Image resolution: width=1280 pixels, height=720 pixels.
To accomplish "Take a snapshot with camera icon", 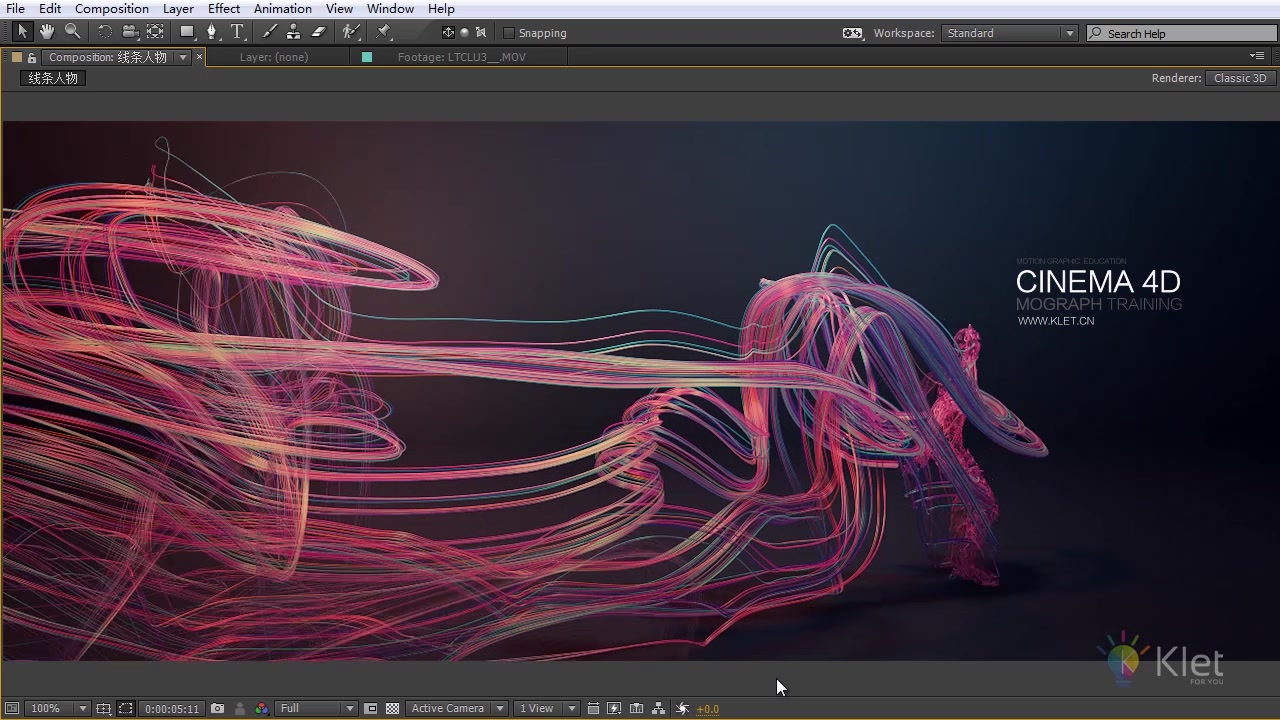I will click(217, 708).
